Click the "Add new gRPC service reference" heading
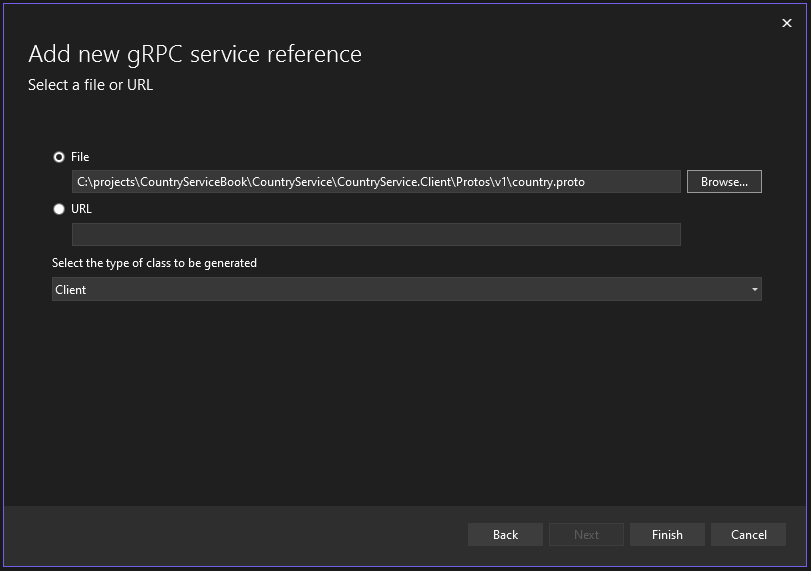 [x=195, y=54]
